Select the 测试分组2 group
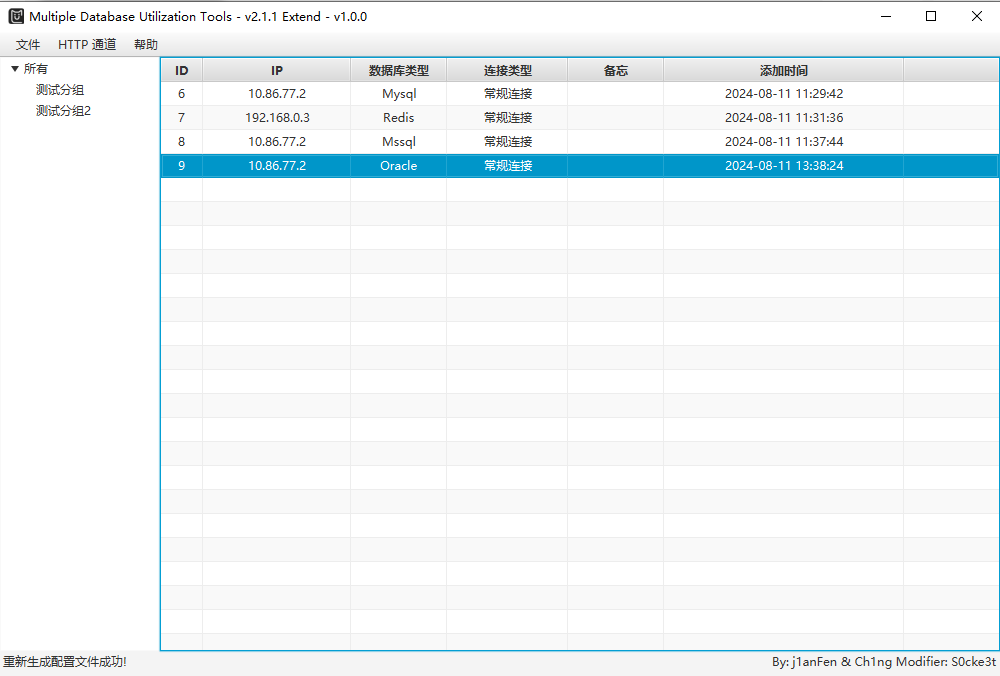 [63, 111]
